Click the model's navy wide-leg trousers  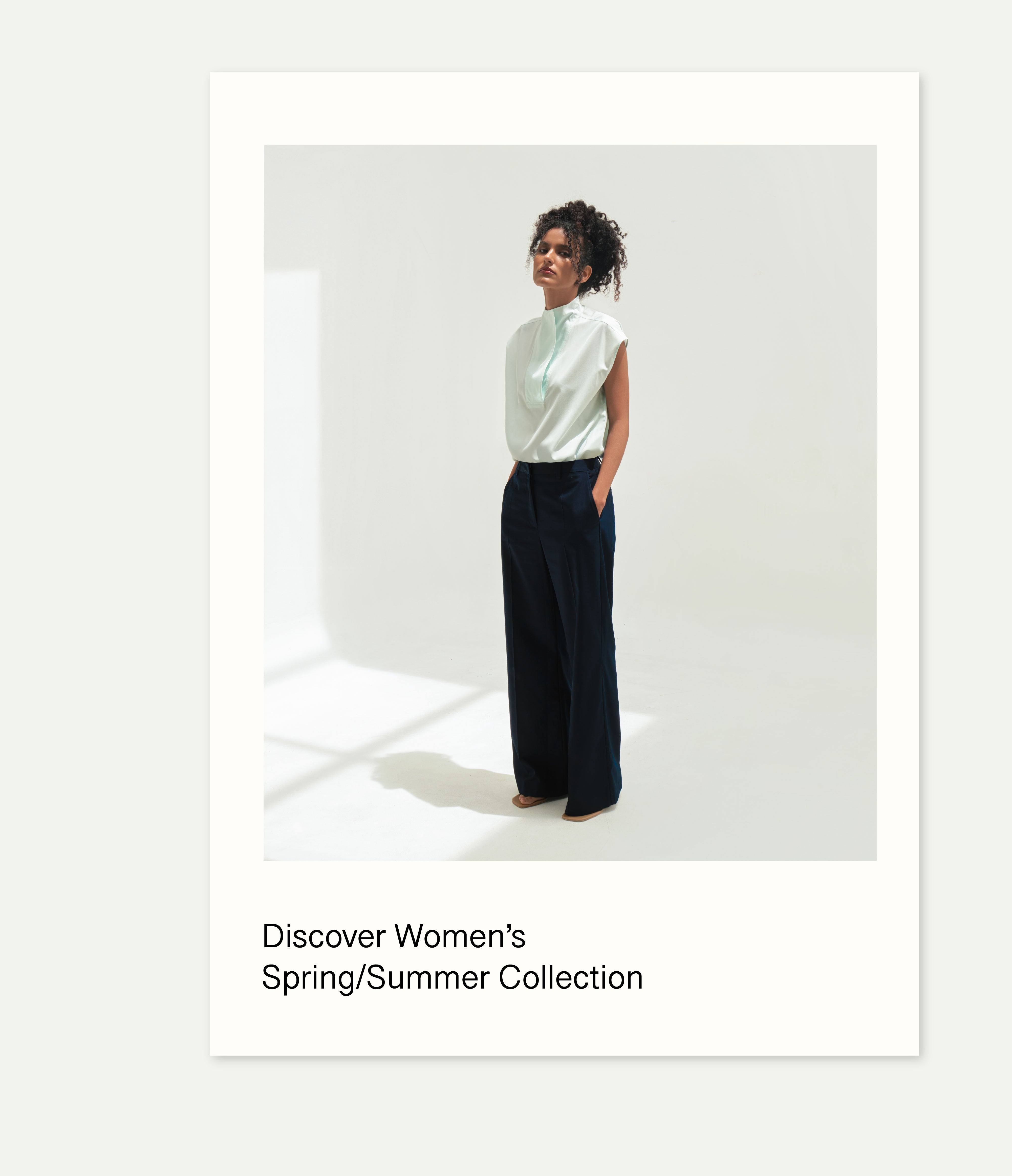[x=561, y=636]
